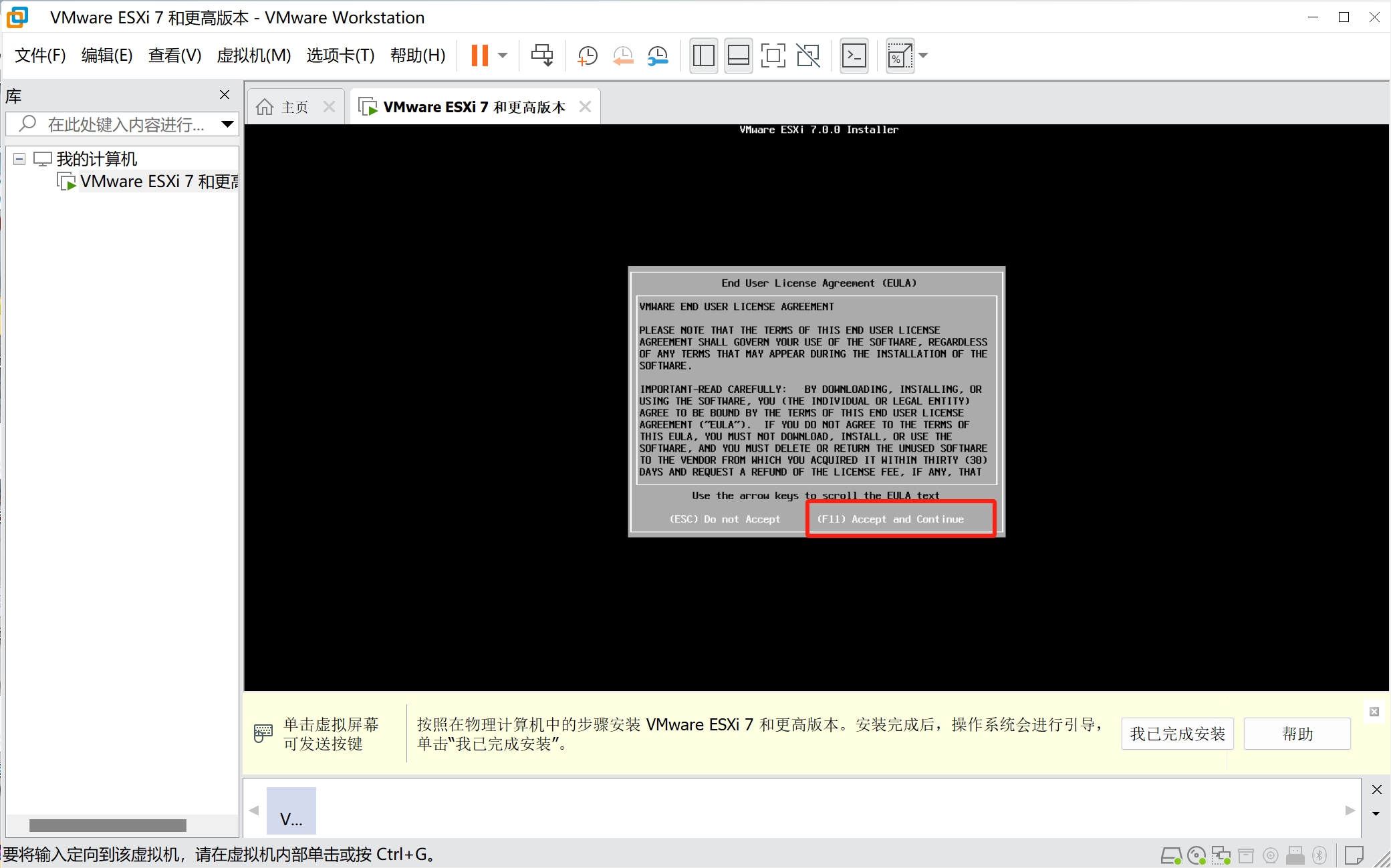Send Ctrl+Alt+Del toolbar icon

[x=542, y=55]
